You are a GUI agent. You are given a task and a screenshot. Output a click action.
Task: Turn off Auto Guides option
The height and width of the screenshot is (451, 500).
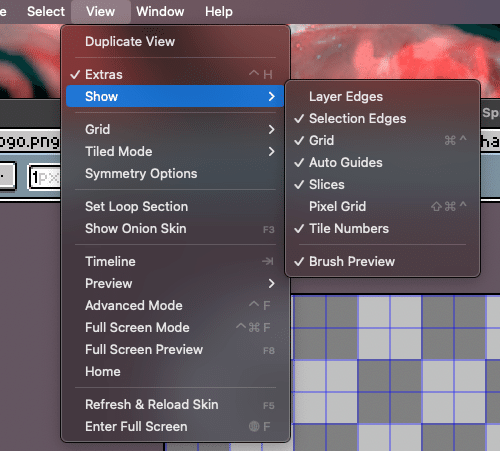click(382, 162)
